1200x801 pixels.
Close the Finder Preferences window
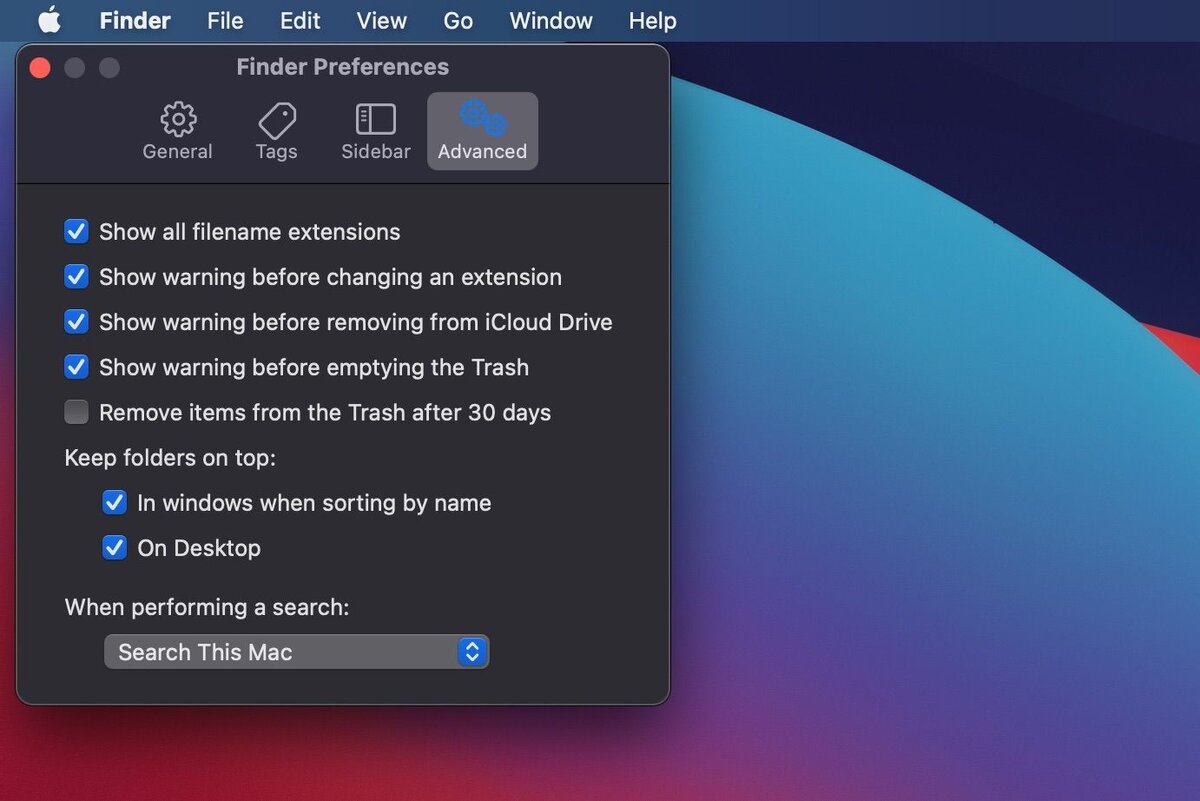click(40, 67)
